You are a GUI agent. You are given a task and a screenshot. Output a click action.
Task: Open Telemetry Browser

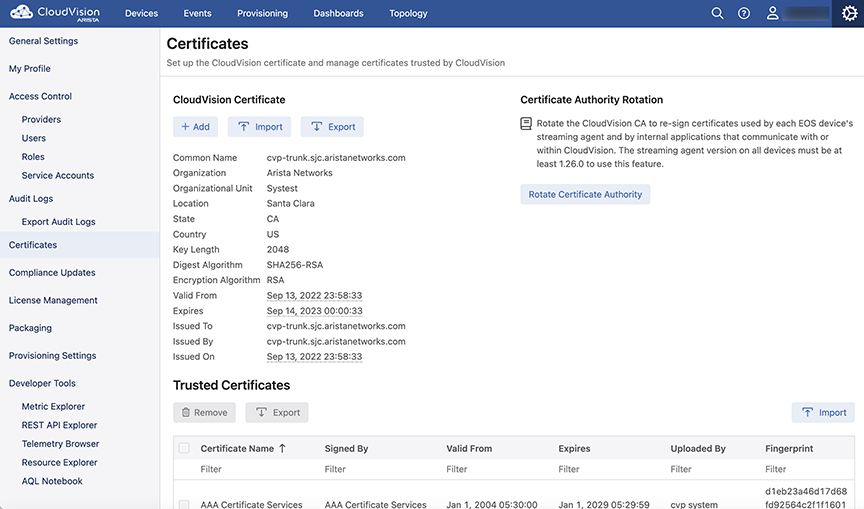61,444
